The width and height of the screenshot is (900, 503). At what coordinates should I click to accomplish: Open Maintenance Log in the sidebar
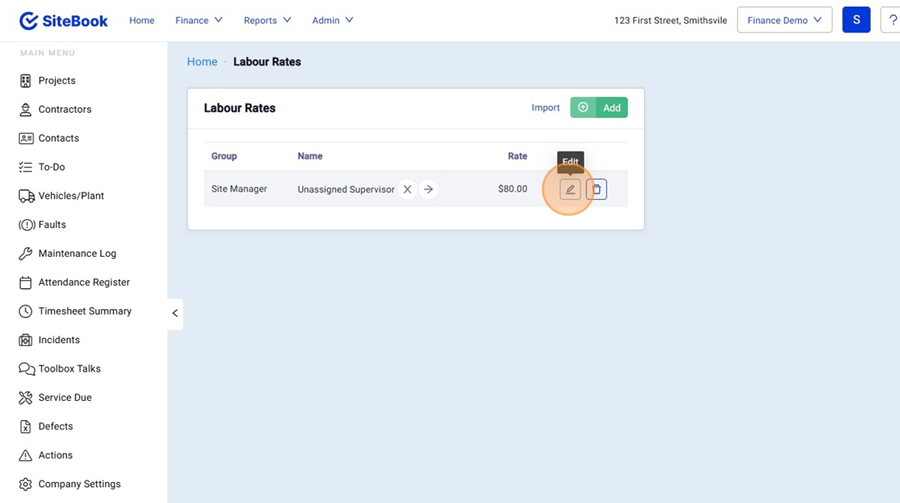76,254
